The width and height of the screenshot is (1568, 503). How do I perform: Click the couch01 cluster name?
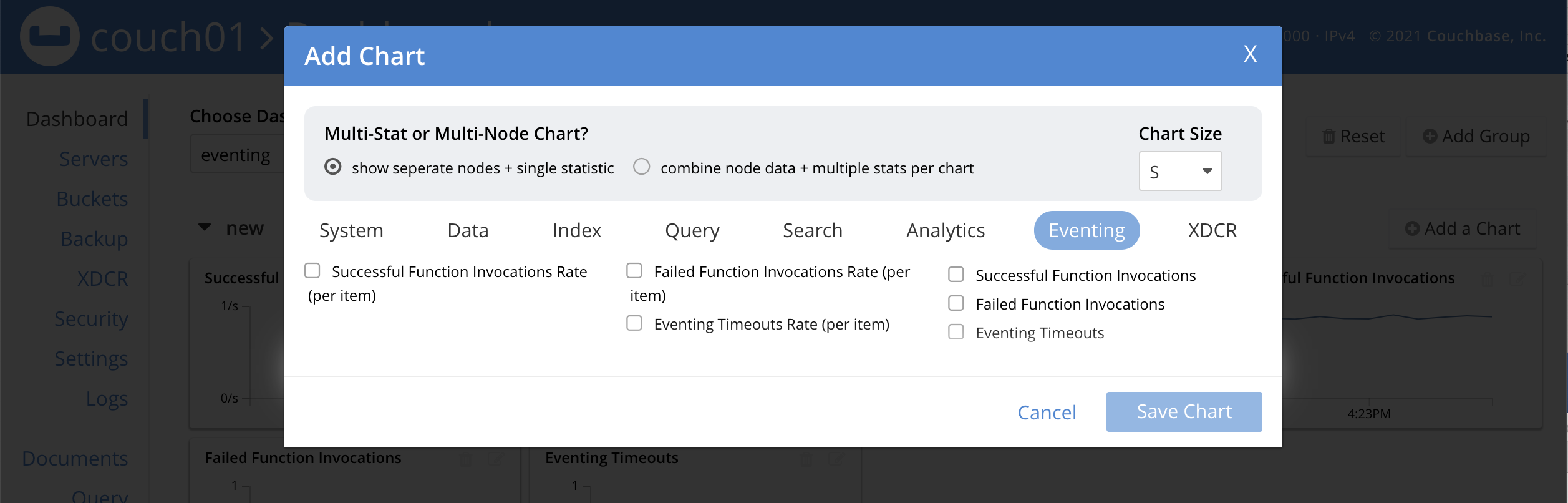[168, 37]
